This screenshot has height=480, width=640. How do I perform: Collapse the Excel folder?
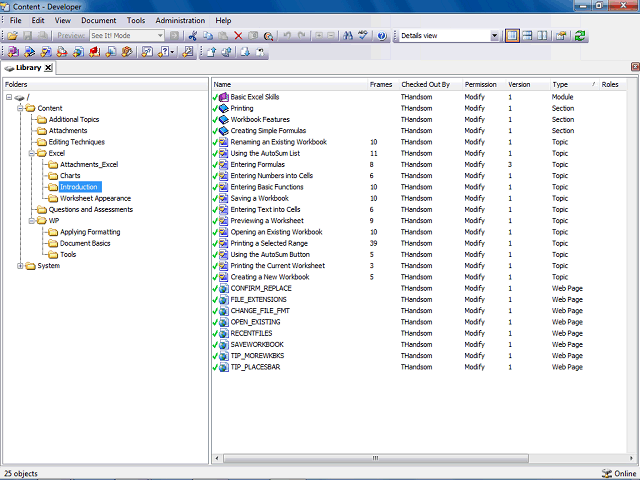coord(31,153)
